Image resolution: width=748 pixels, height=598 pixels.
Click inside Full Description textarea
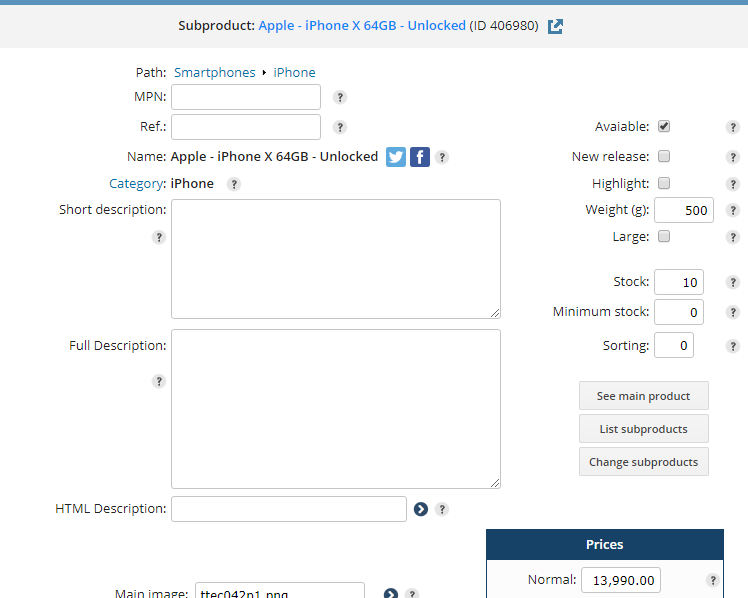[x=336, y=409]
